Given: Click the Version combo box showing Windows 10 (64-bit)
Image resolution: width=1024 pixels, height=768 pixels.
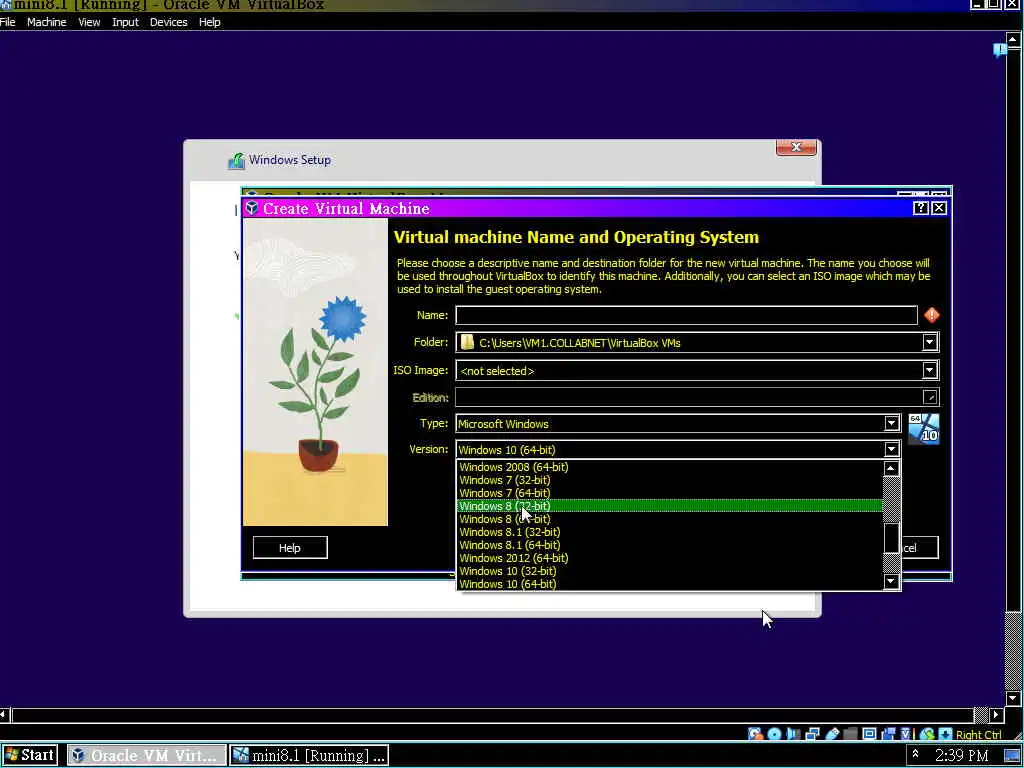Looking at the screenshot, I should pyautogui.click(x=678, y=449).
